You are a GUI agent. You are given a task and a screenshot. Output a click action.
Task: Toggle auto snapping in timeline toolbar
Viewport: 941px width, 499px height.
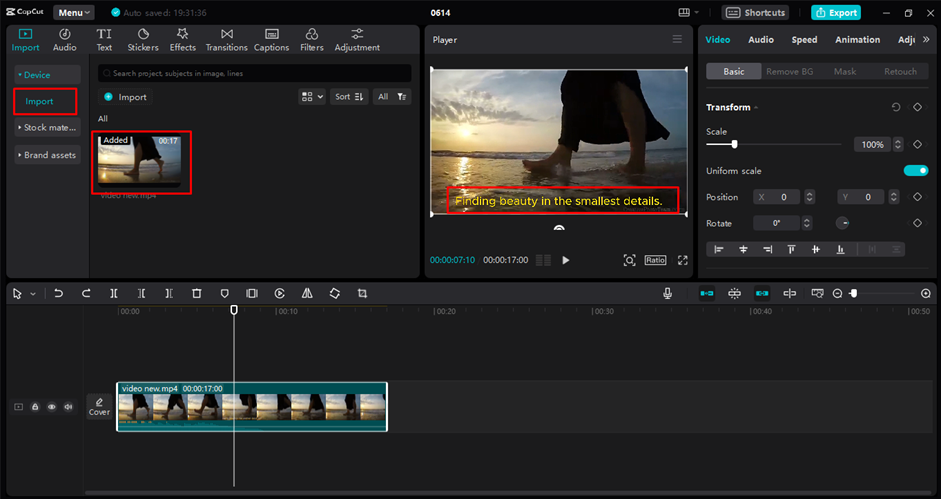pos(735,293)
